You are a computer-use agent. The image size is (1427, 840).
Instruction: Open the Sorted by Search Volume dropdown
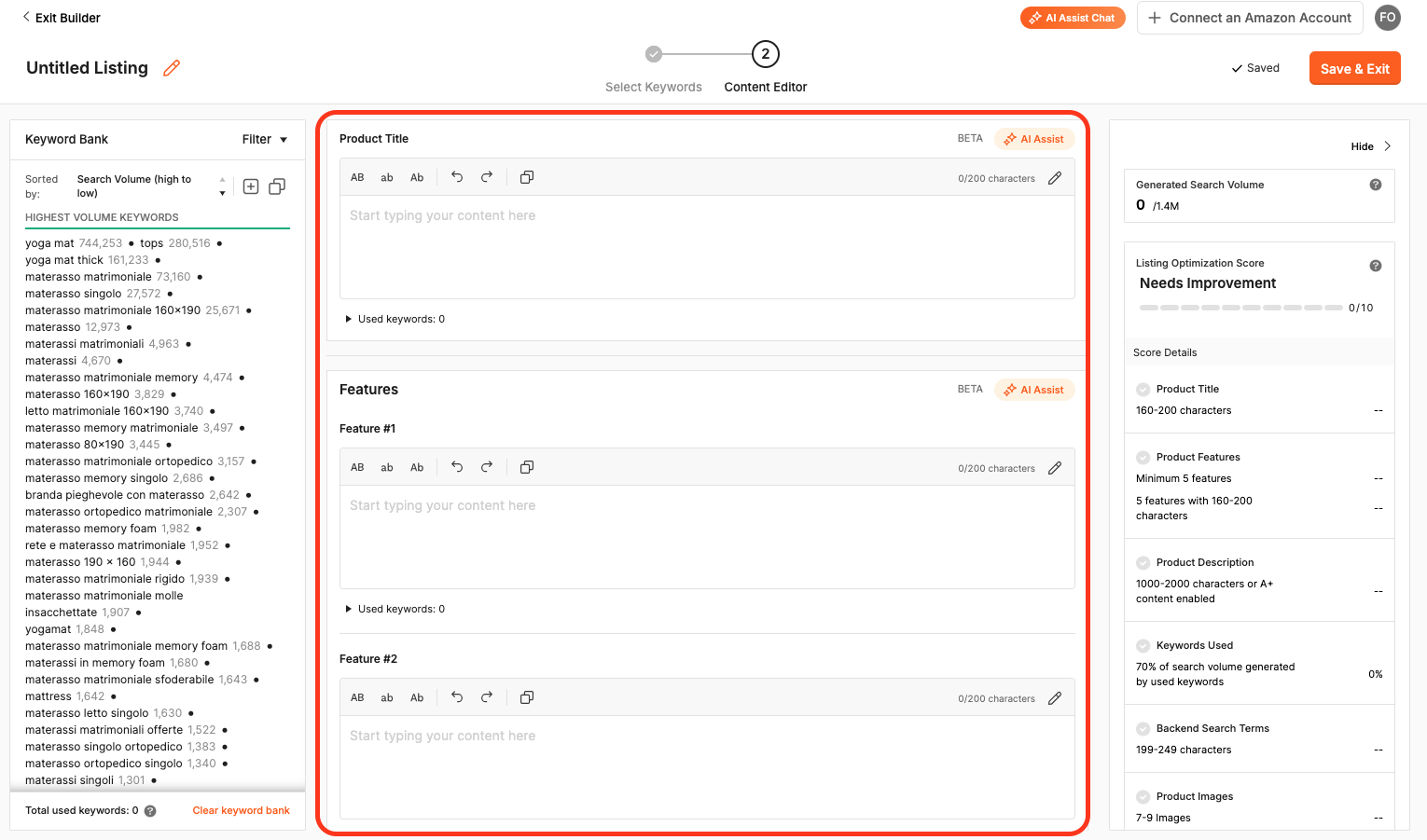click(x=151, y=186)
